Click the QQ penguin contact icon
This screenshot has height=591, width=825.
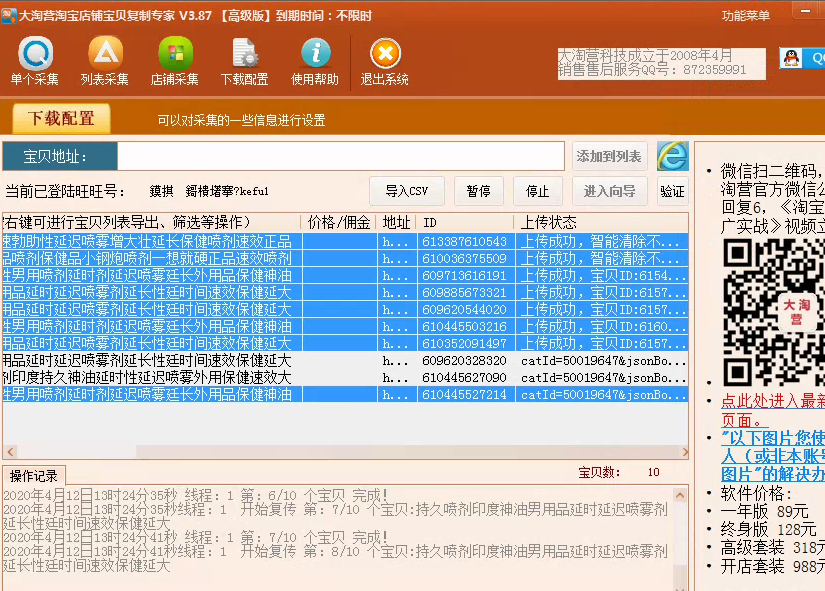point(791,57)
